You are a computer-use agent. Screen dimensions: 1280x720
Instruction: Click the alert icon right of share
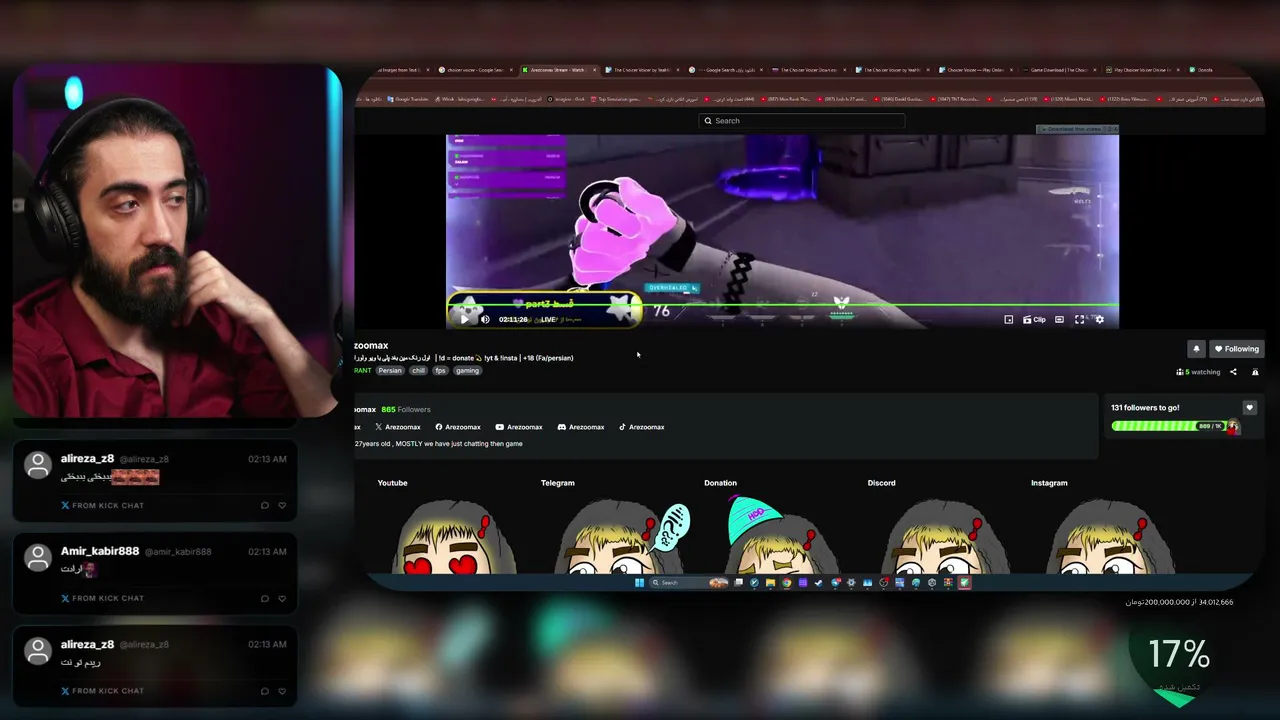[x=1255, y=372]
